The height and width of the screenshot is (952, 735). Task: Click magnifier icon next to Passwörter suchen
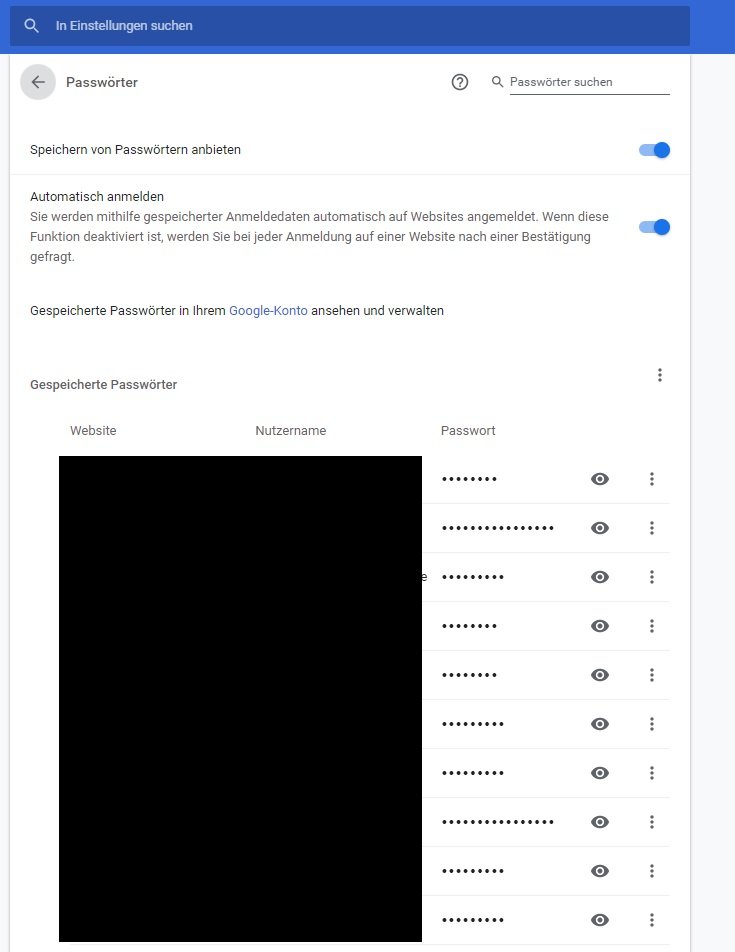tap(497, 81)
